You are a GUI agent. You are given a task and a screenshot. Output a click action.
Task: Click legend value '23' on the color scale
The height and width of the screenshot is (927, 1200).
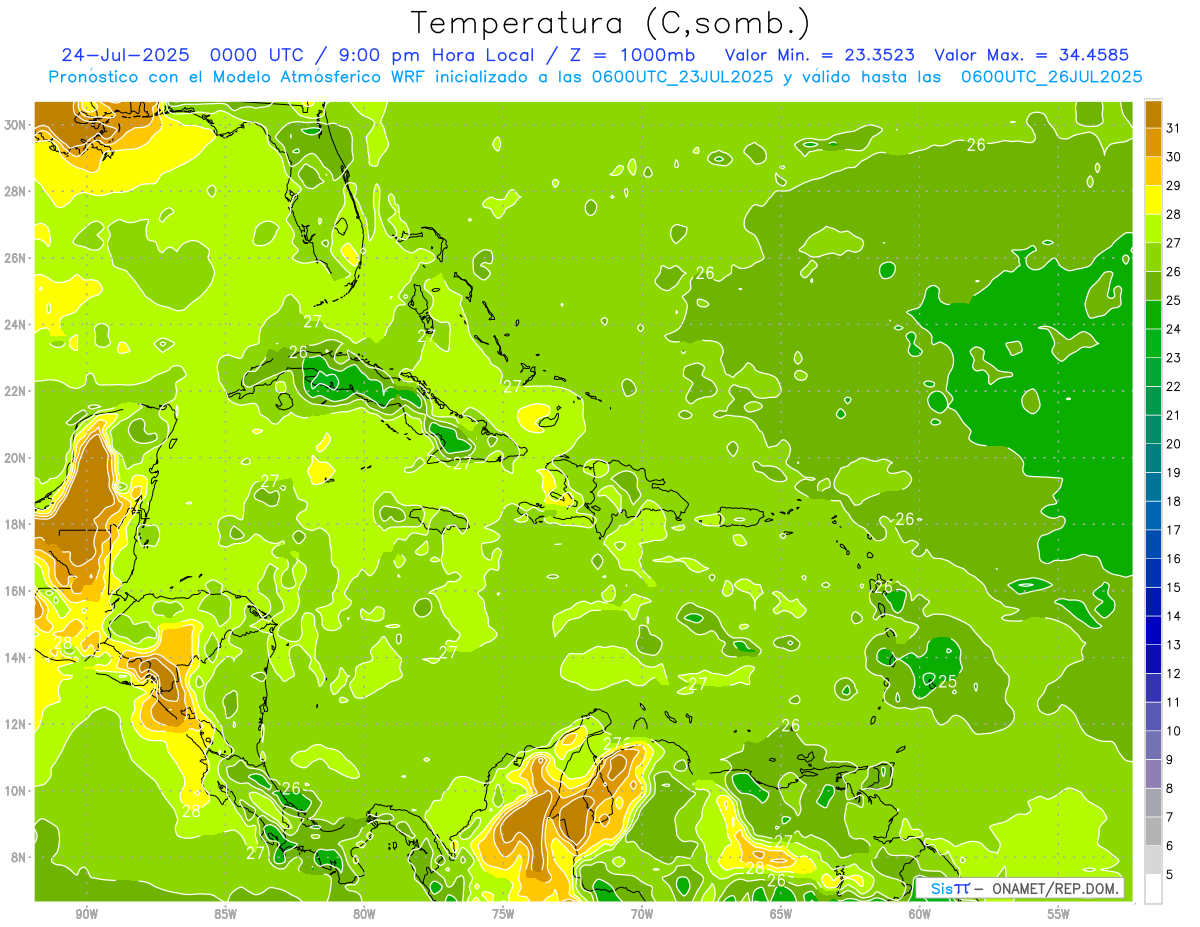point(1174,357)
